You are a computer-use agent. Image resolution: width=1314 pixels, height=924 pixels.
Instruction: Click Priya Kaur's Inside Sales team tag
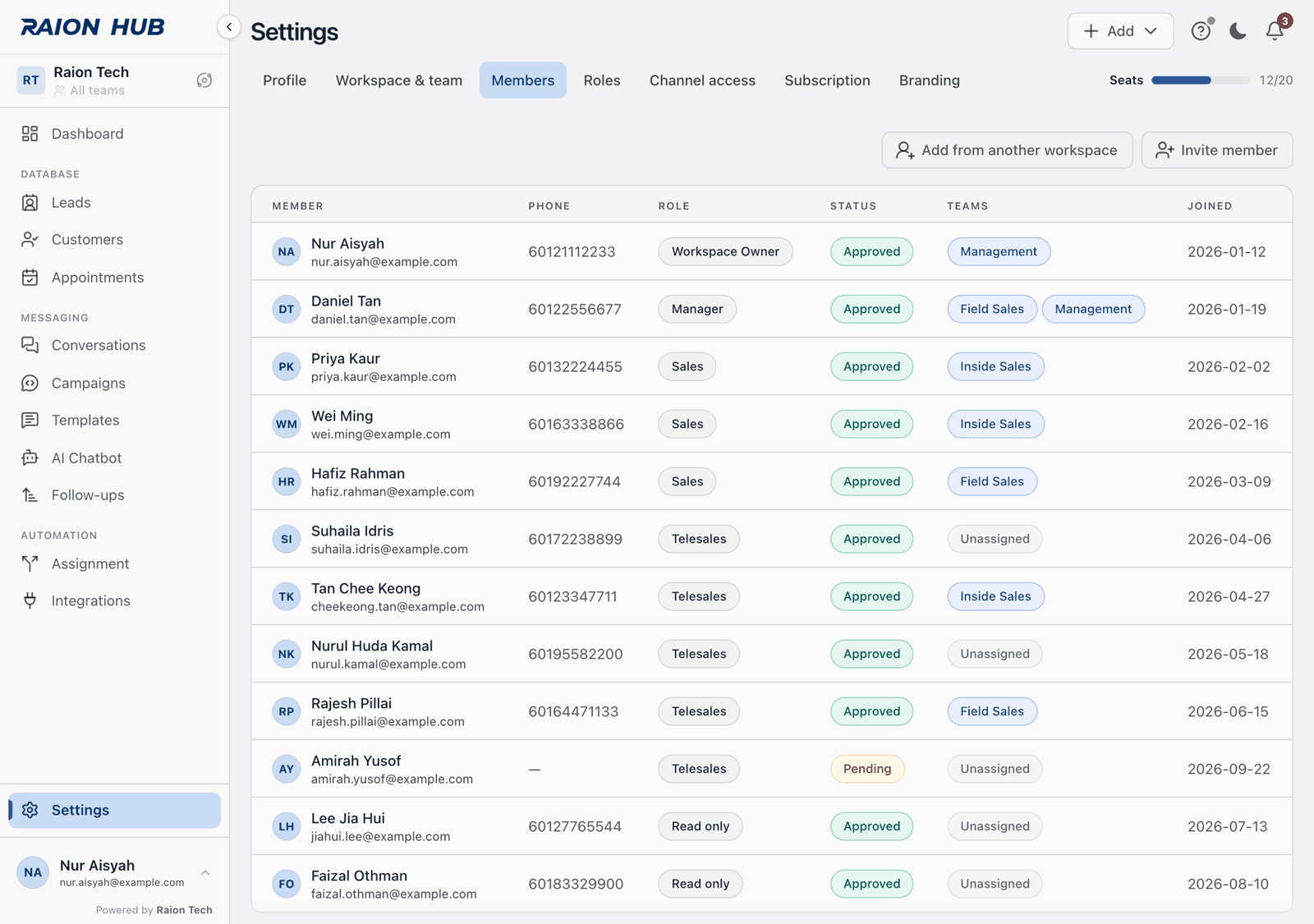995,366
